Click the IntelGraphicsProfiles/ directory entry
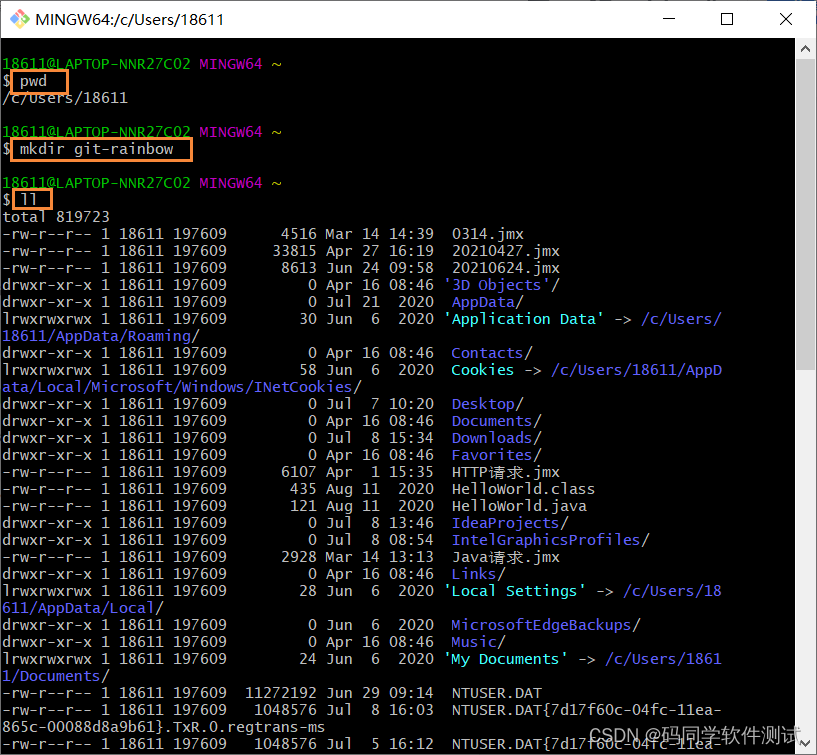 point(551,540)
